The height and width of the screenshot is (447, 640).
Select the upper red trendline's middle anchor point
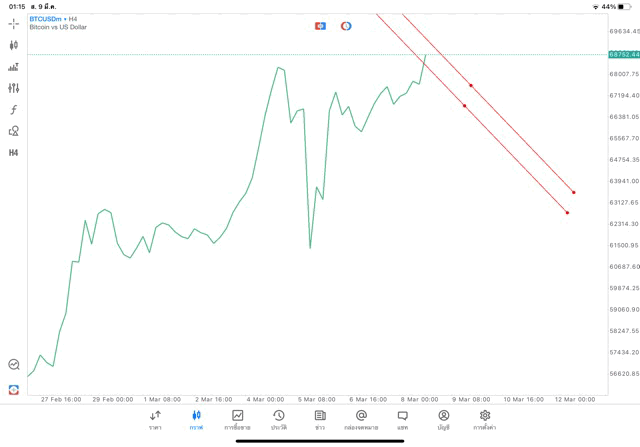(471, 85)
